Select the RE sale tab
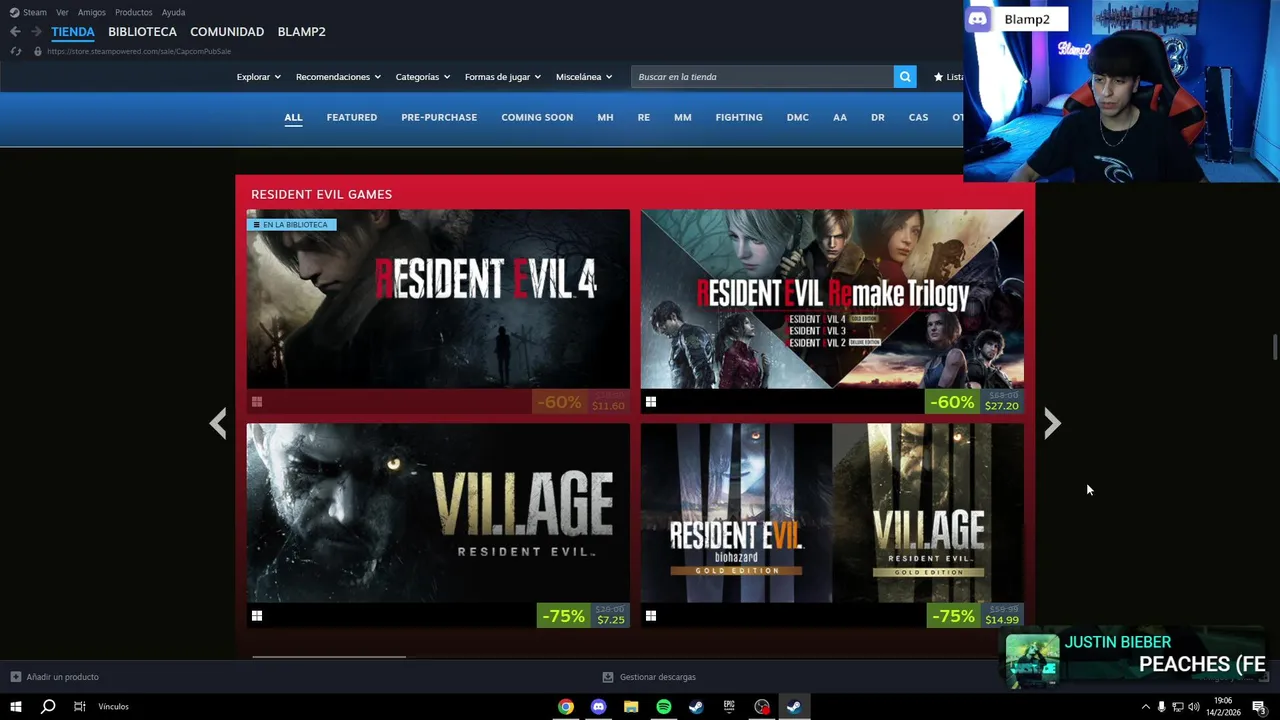Image resolution: width=1280 pixels, height=720 pixels. click(x=644, y=117)
